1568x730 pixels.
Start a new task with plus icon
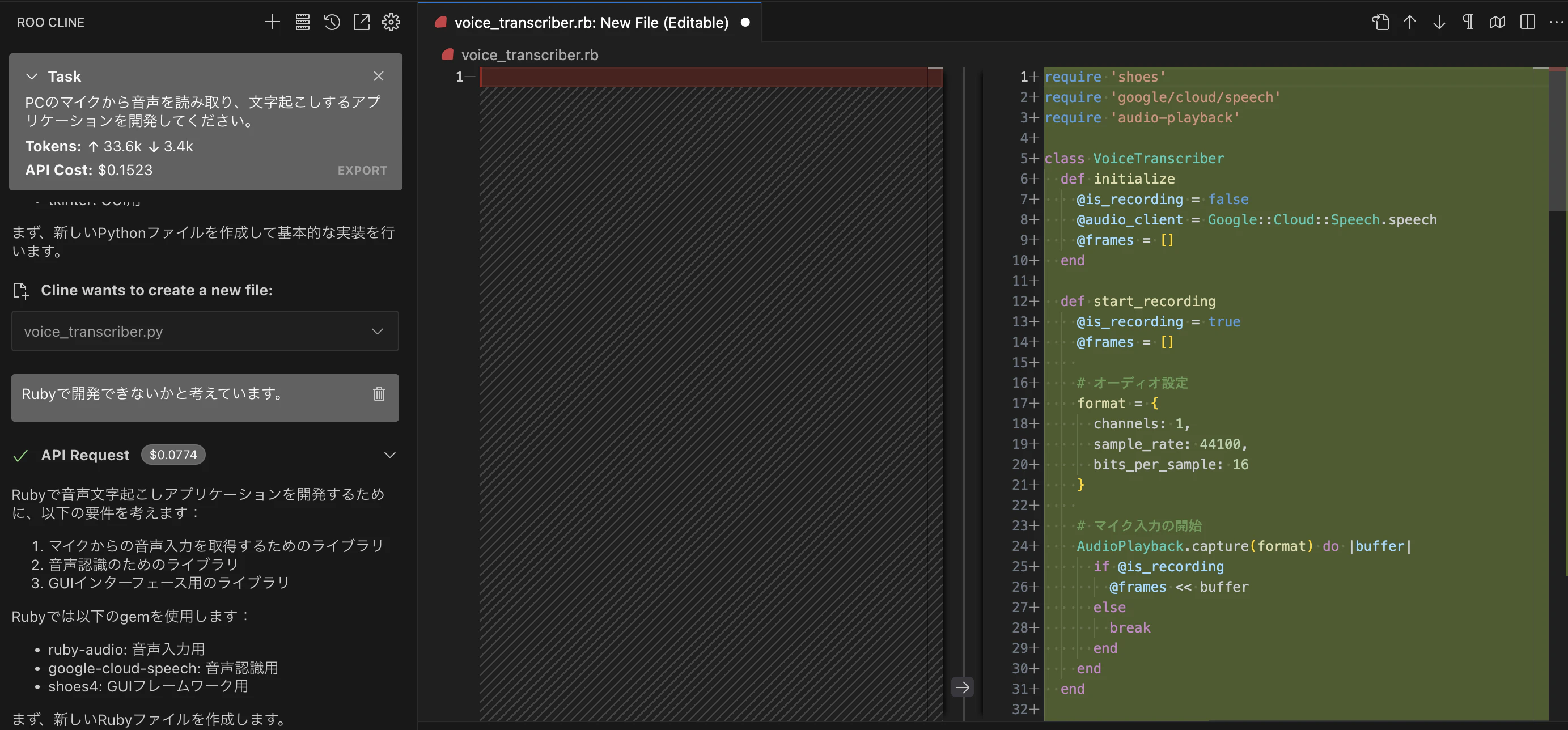pos(272,23)
